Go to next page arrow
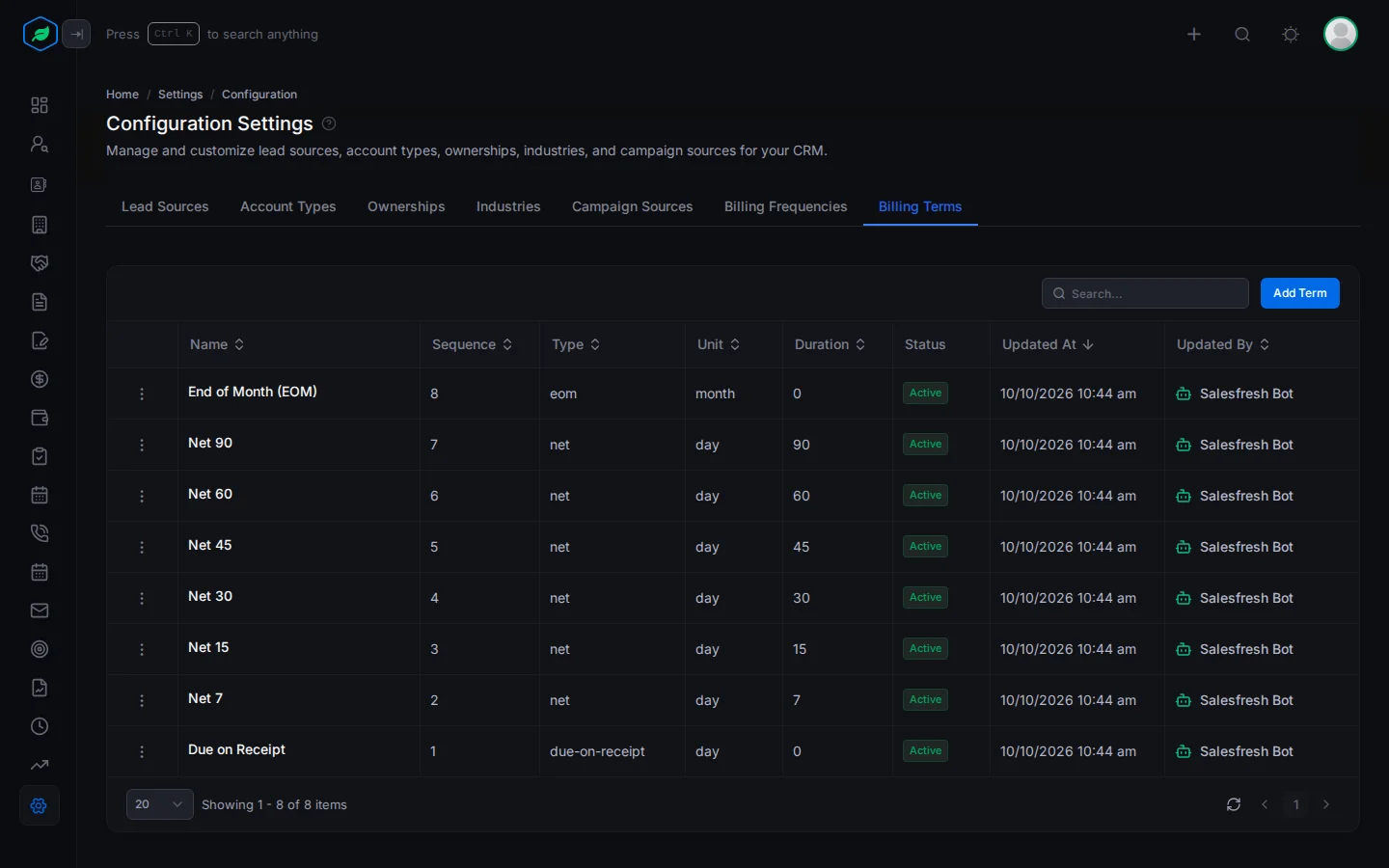 click(1326, 804)
